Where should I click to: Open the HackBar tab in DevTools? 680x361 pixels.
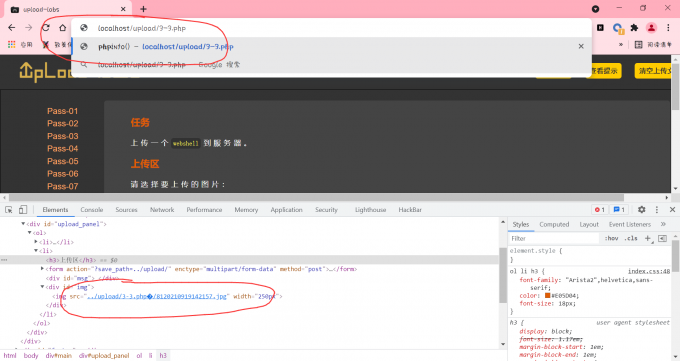pyautogui.click(x=410, y=210)
